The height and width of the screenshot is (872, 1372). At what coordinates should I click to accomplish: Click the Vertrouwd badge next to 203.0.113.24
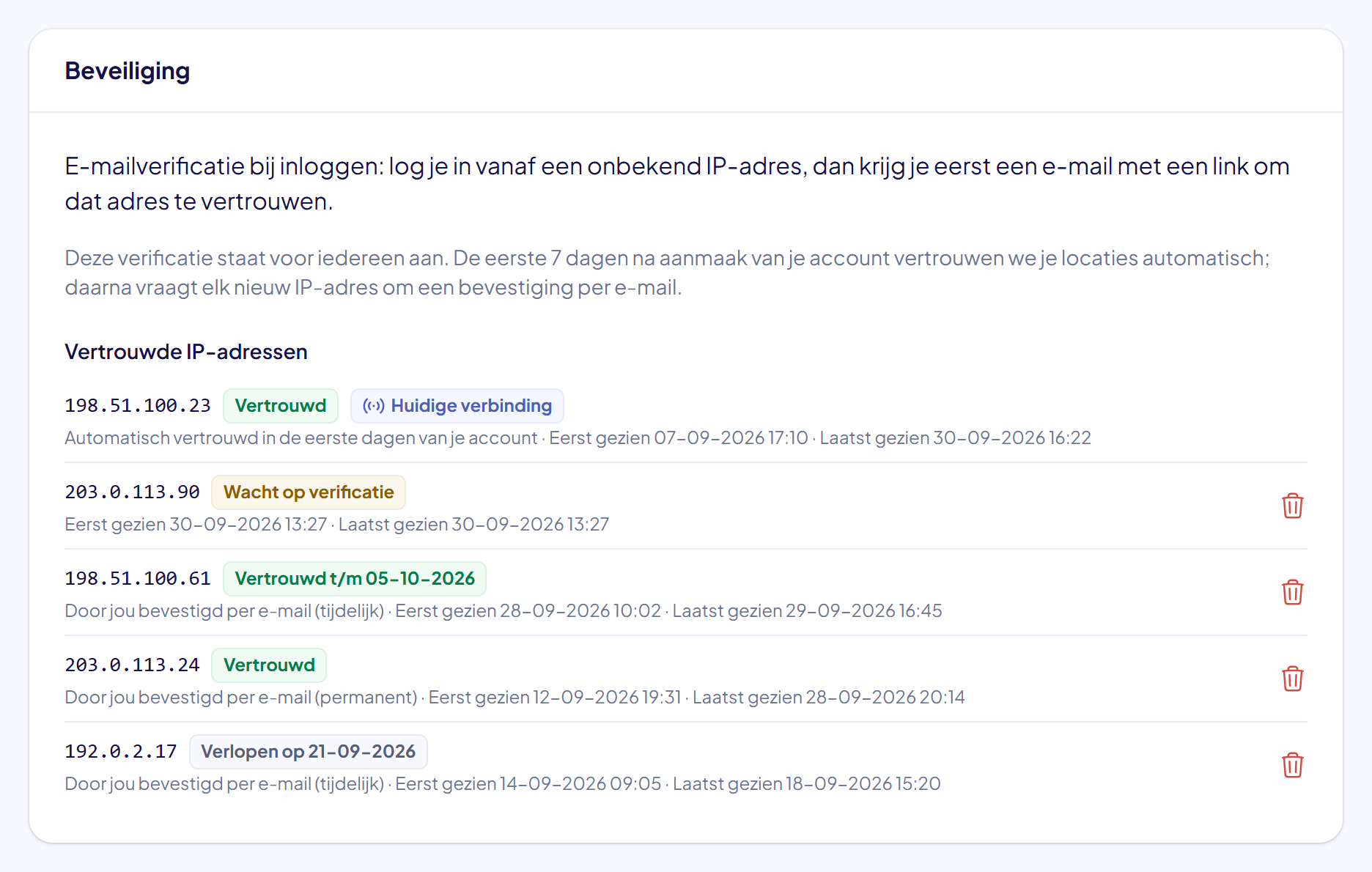(x=269, y=665)
